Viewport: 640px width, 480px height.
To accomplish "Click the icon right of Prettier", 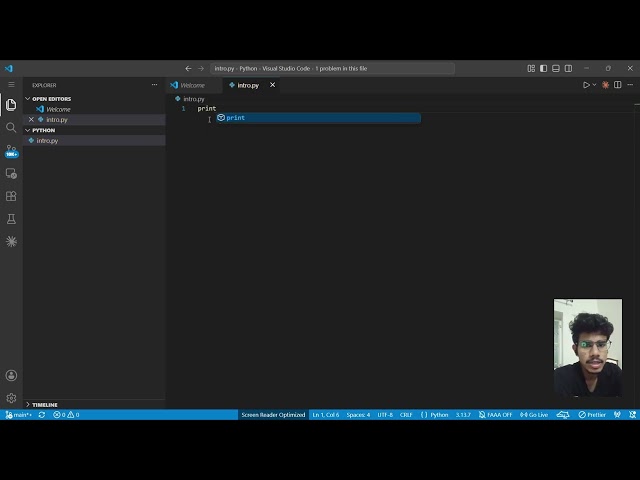I will (x=617, y=415).
